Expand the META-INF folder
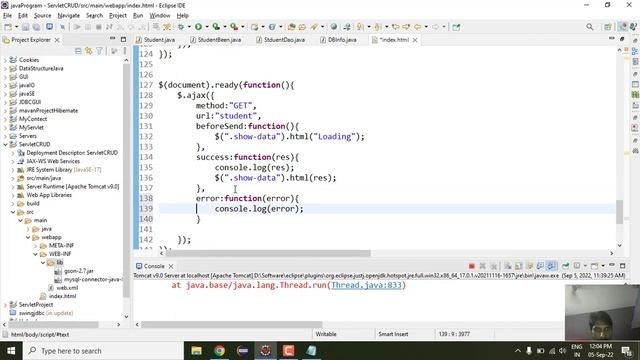640x360 pixels. (36, 246)
